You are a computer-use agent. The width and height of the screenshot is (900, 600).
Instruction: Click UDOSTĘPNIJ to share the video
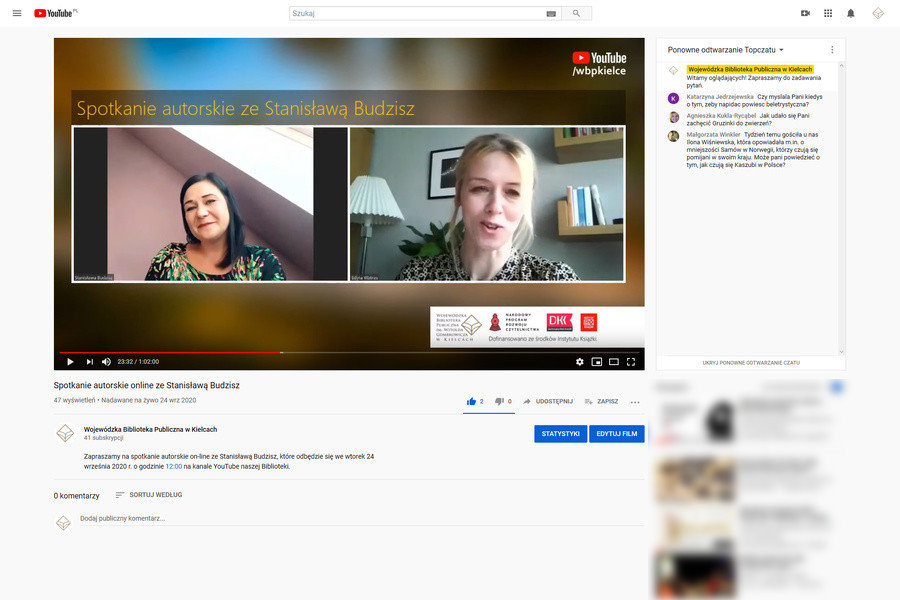547,401
